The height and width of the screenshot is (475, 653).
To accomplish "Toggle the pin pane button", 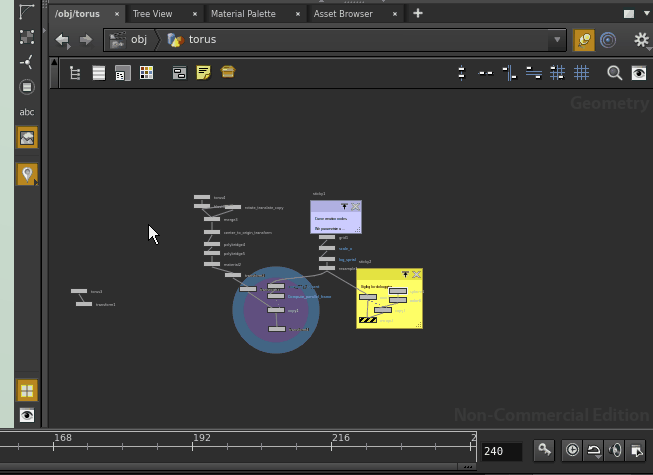I will pyautogui.click(x=584, y=40).
